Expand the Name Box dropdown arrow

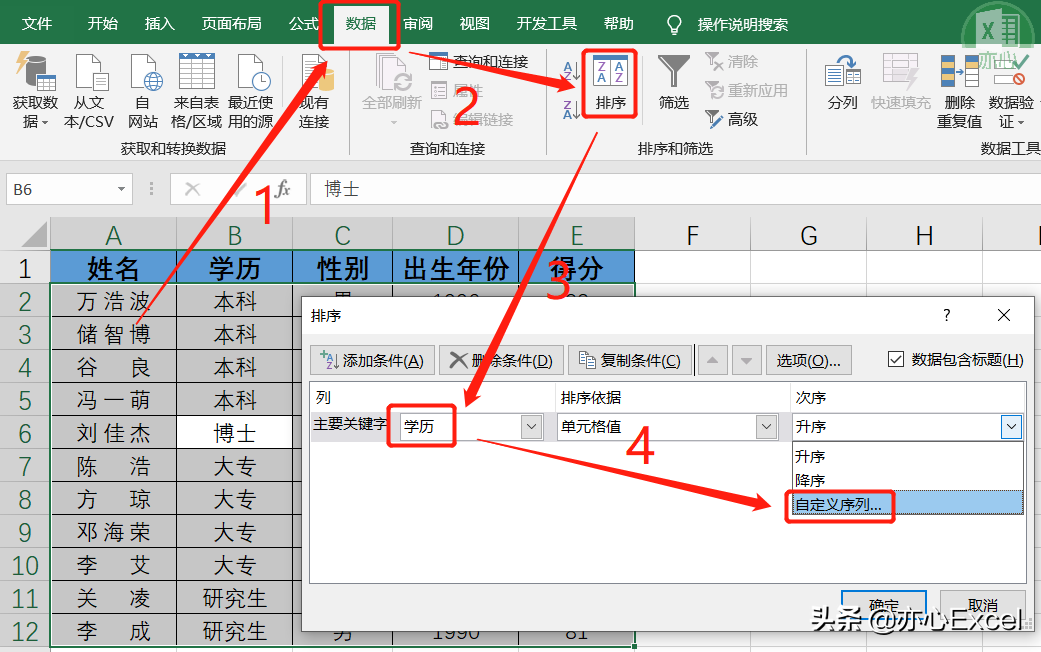pos(121,189)
